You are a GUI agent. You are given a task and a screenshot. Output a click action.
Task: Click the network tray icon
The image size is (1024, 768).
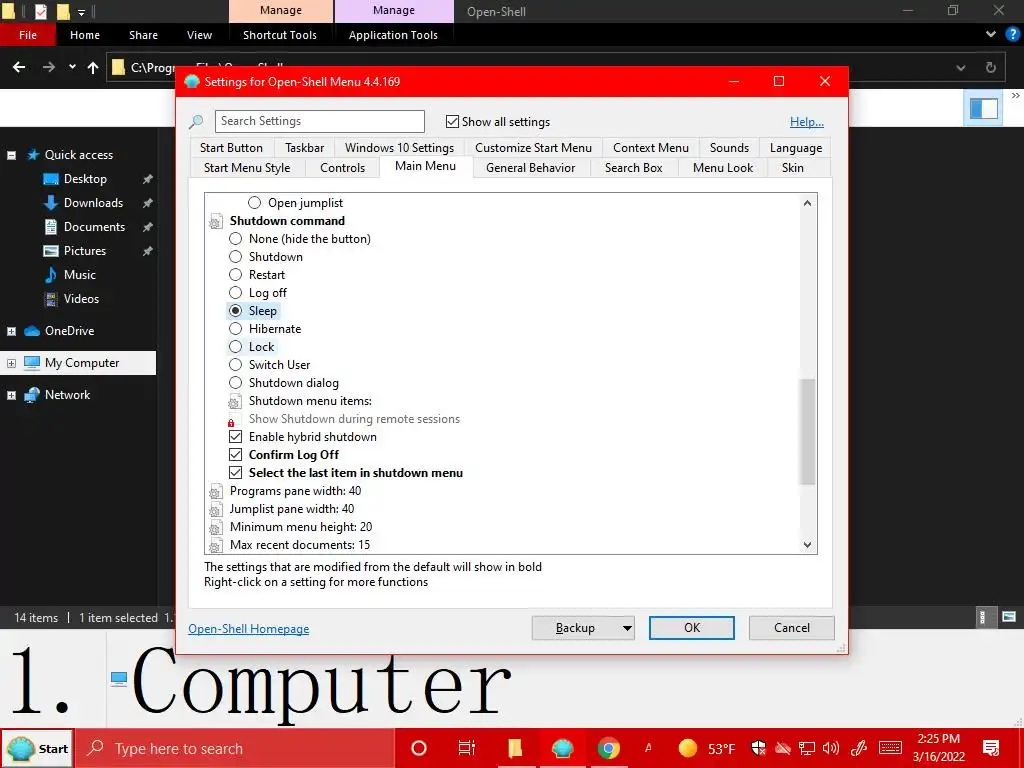tap(807, 748)
